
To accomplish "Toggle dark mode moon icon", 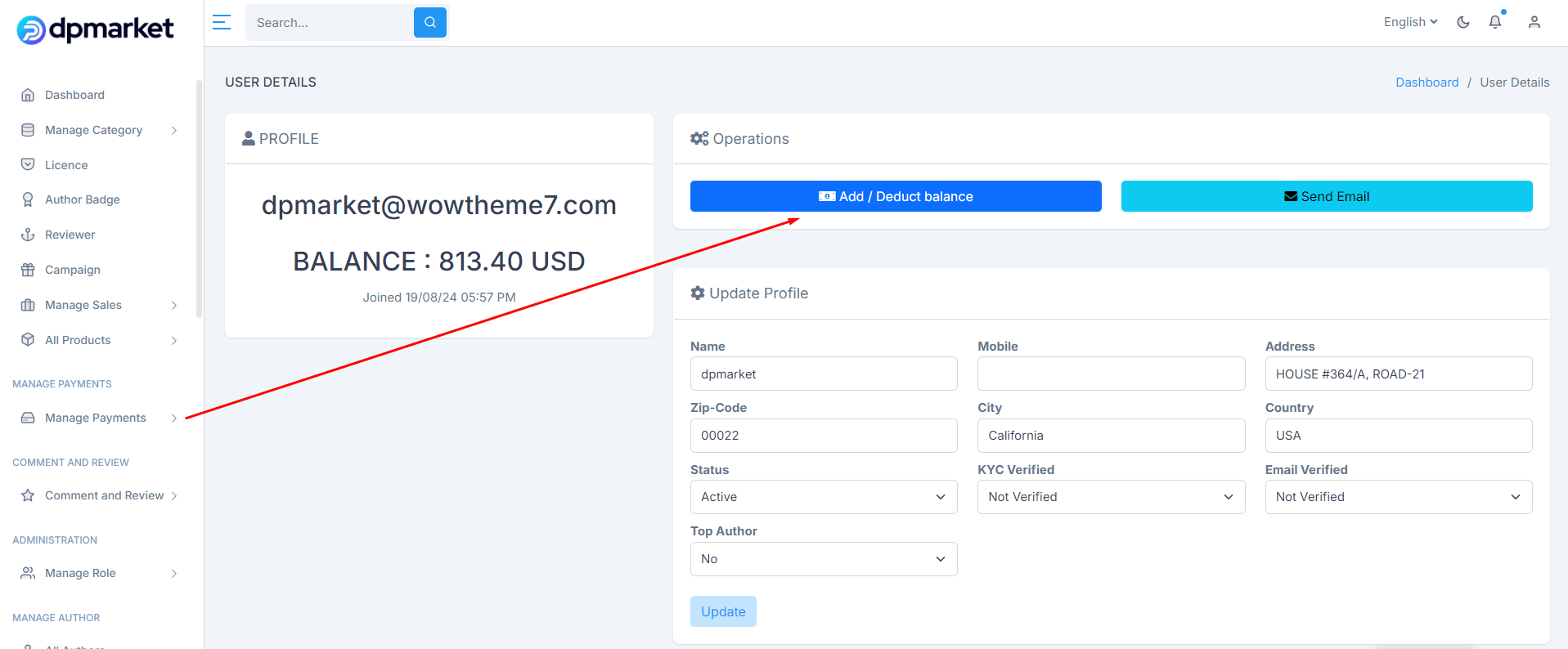I will [x=1463, y=22].
